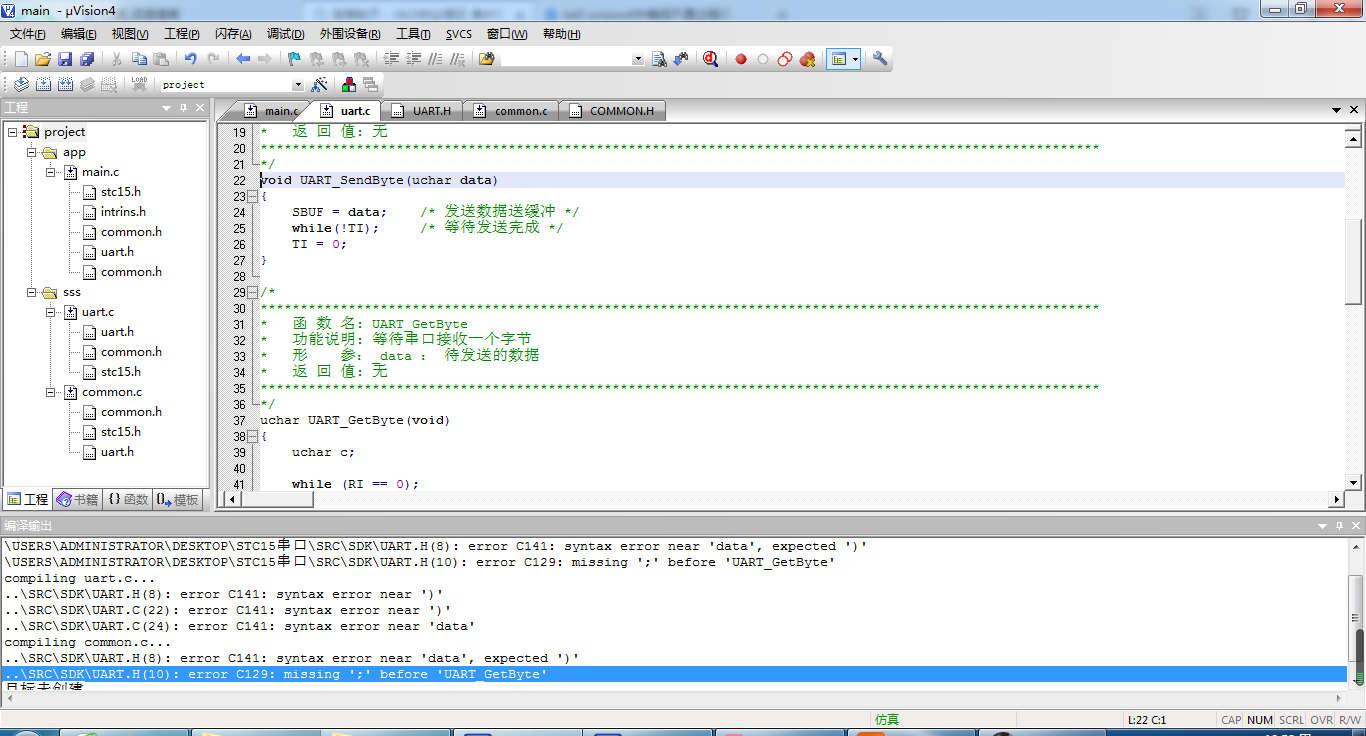Fold the code block at line 23
1366x736 pixels.
(252, 197)
